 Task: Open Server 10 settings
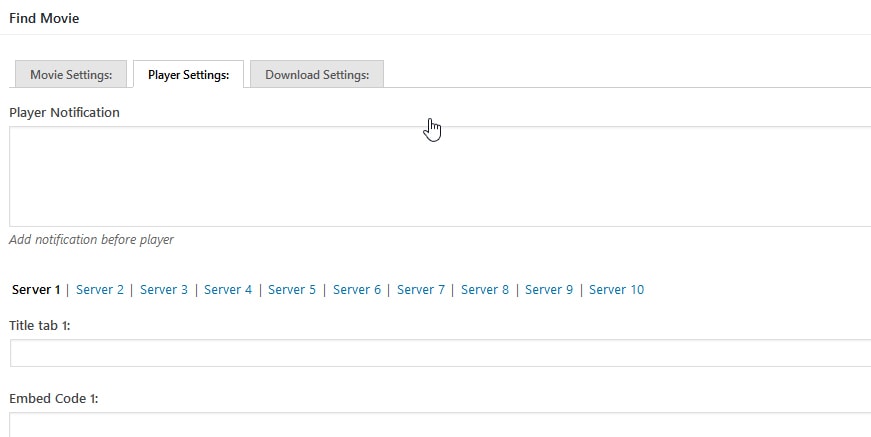(617, 290)
